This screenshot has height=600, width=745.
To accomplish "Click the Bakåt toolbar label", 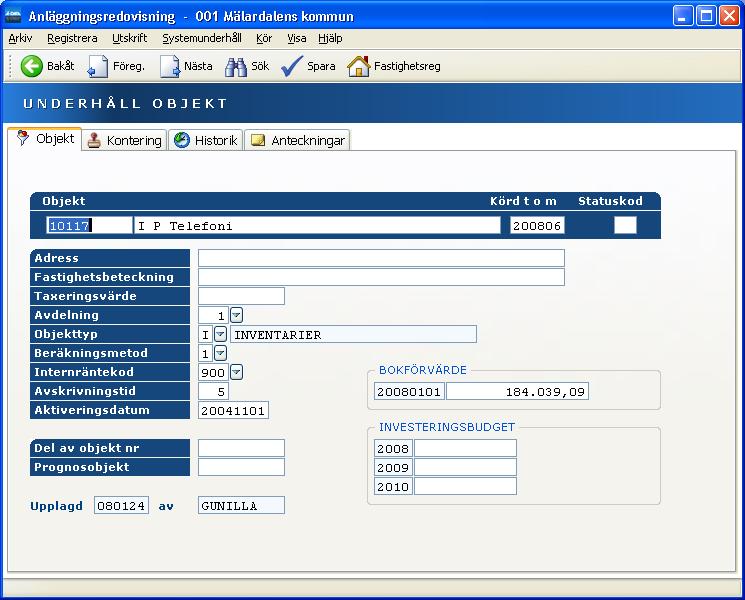I will (x=60, y=66).
